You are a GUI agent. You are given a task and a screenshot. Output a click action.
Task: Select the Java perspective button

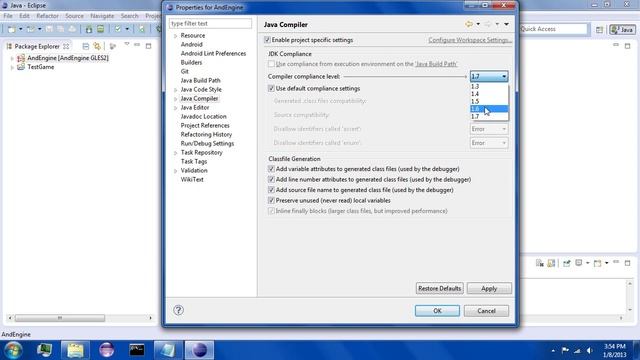click(x=622, y=29)
